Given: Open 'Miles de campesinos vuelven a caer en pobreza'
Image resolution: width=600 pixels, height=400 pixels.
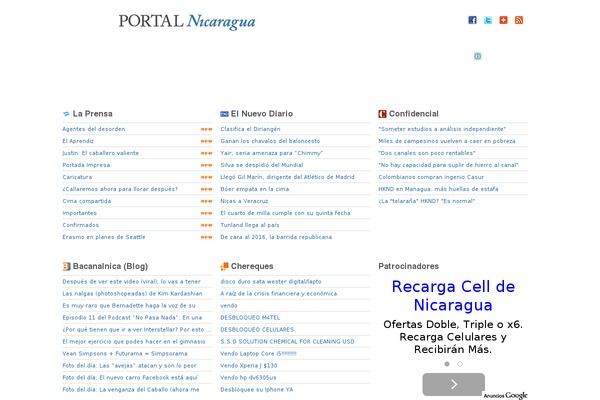Looking at the screenshot, I should pyautogui.click(x=447, y=141).
